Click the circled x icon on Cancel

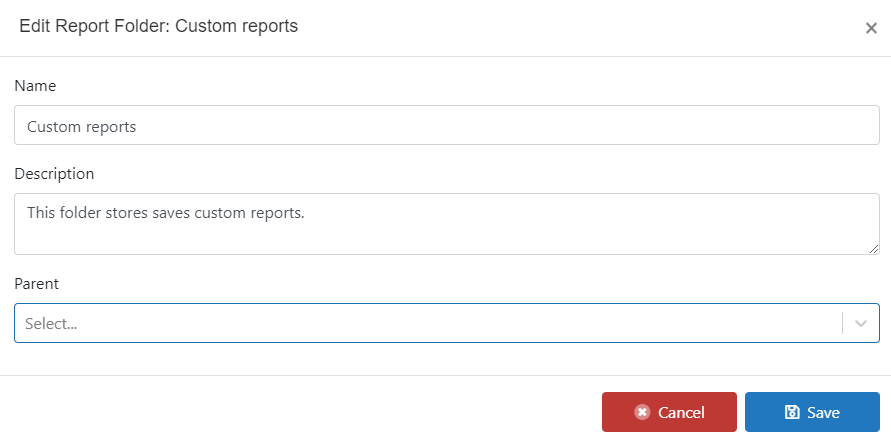[642, 412]
